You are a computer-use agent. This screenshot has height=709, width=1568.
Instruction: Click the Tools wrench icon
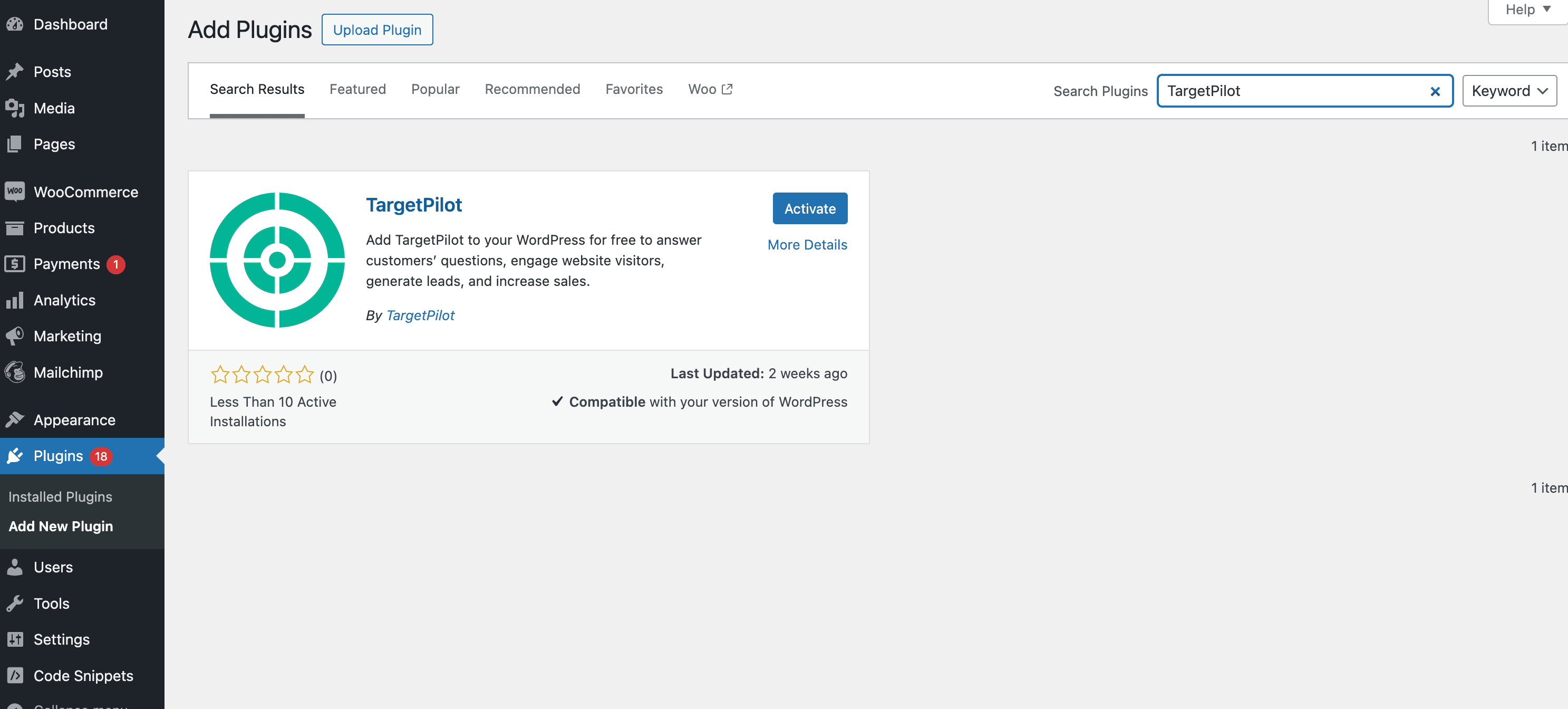point(15,603)
